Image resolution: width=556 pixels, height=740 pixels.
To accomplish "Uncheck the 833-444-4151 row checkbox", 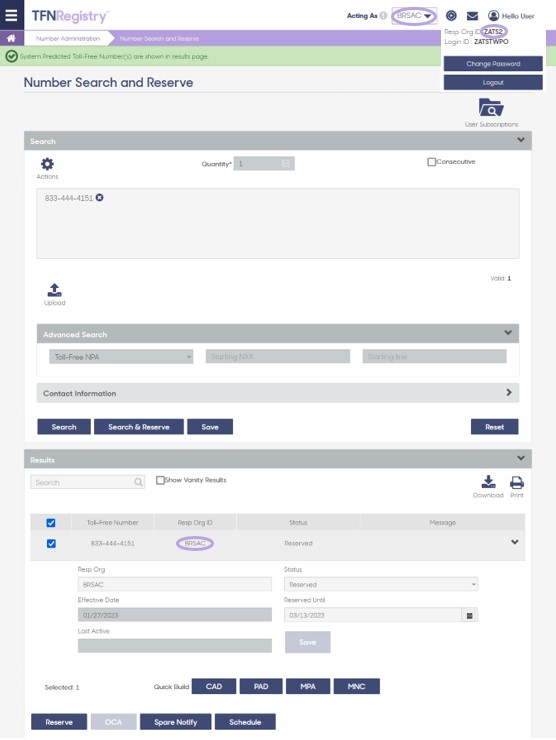I will coord(51,544).
